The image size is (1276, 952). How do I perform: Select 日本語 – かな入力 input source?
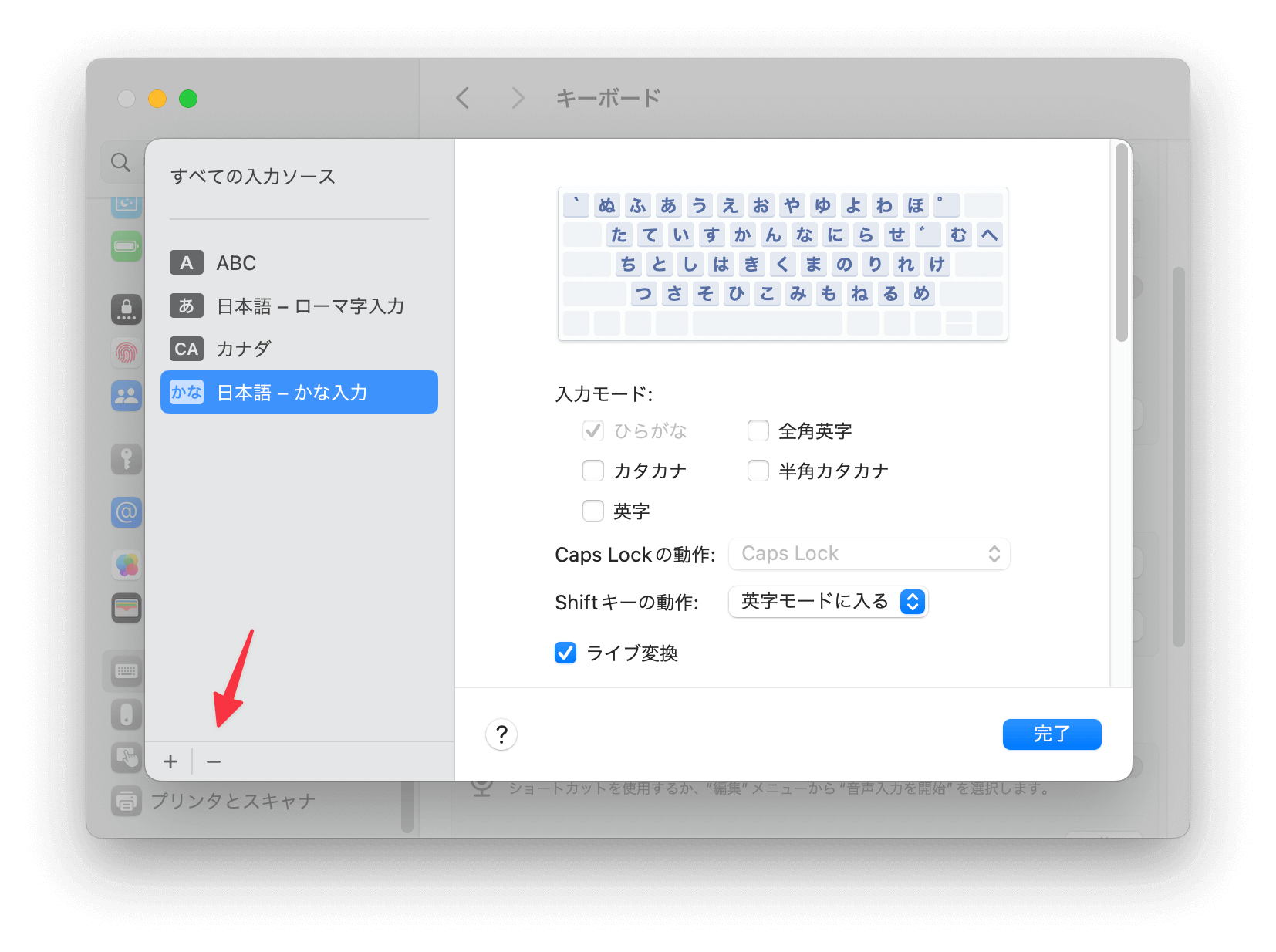tap(299, 392)
